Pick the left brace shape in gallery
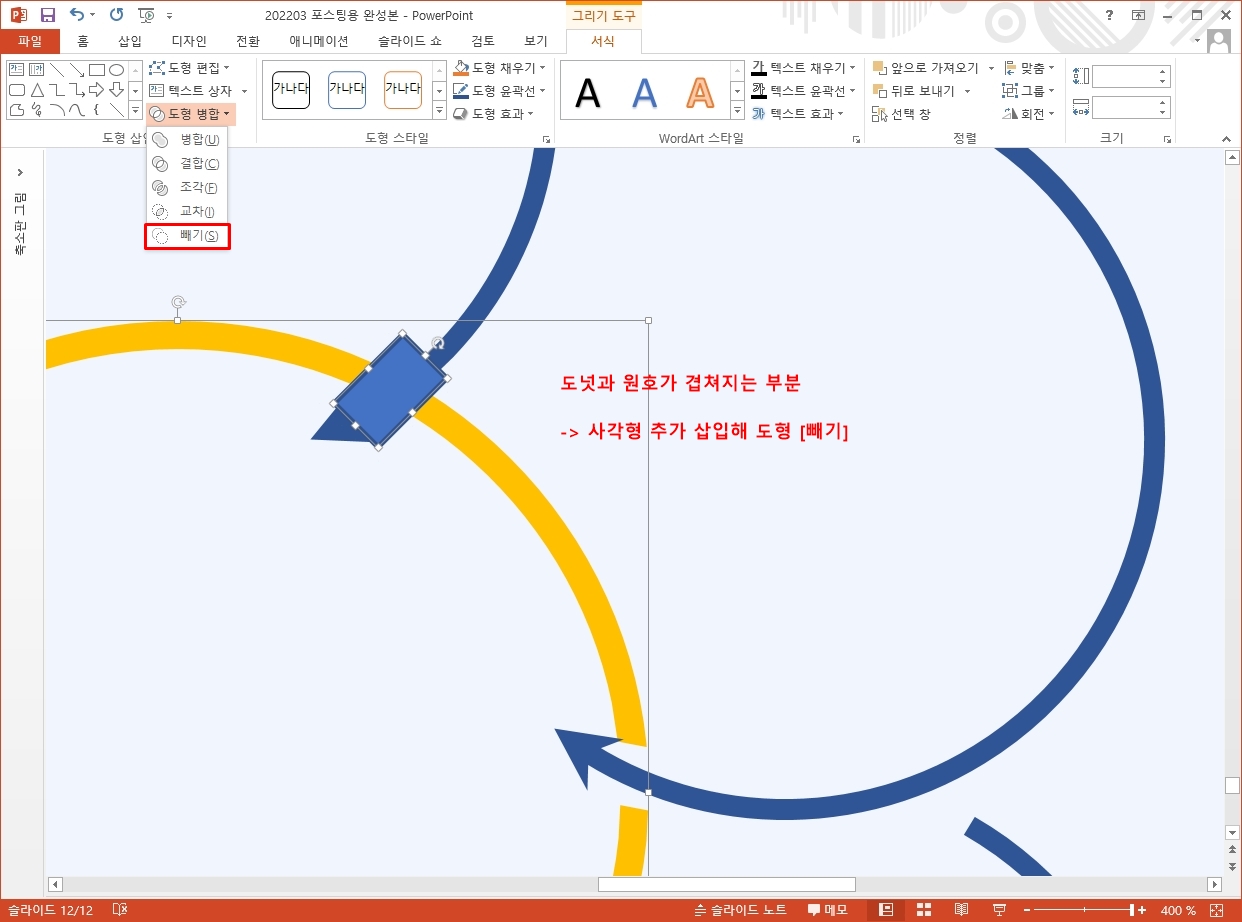Viewport: 1242px width, 922px height. (97, 110)
